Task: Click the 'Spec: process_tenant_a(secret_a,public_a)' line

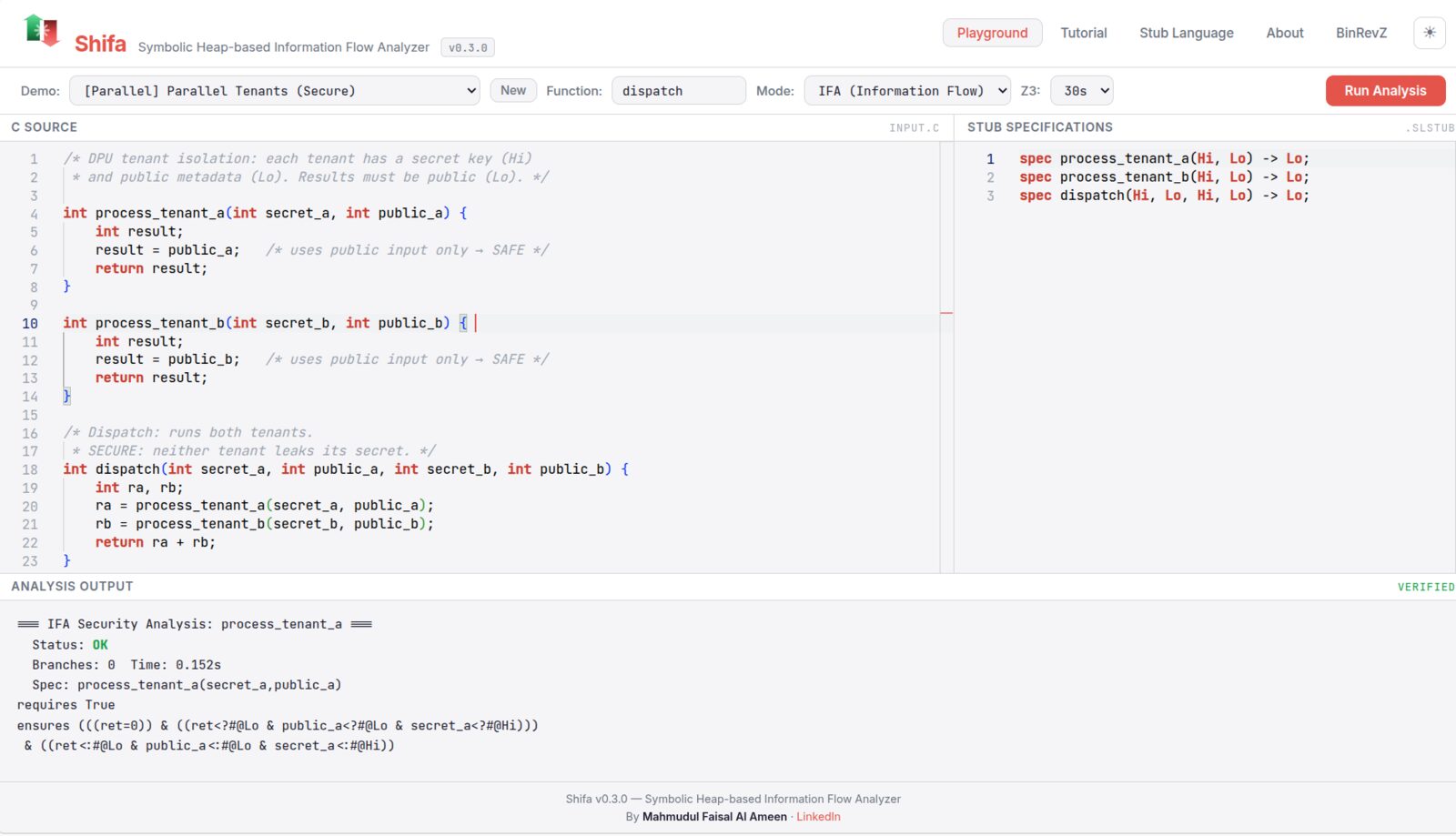Action: pos(187,685)
